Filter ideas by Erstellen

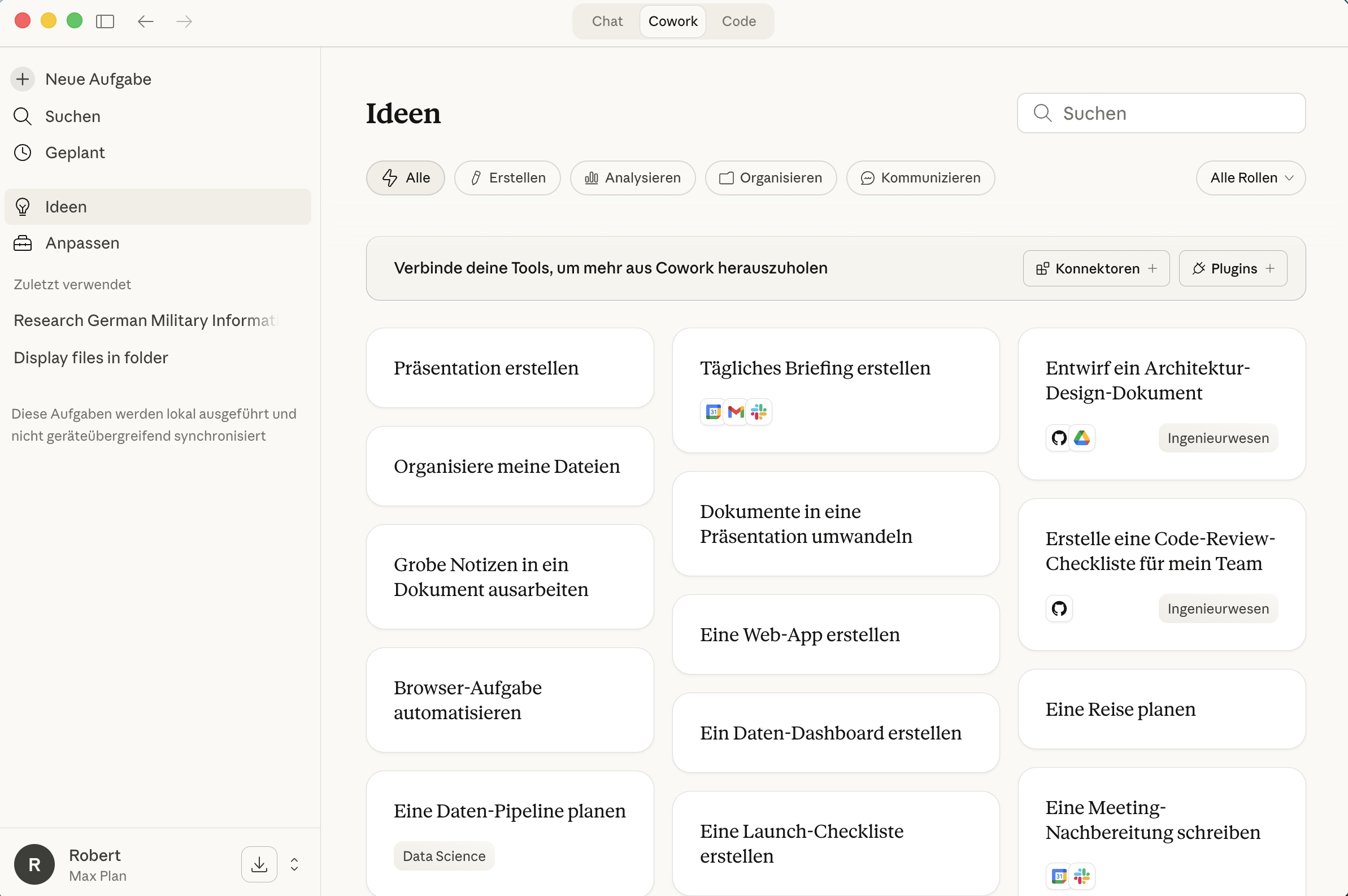coord(507,178)
